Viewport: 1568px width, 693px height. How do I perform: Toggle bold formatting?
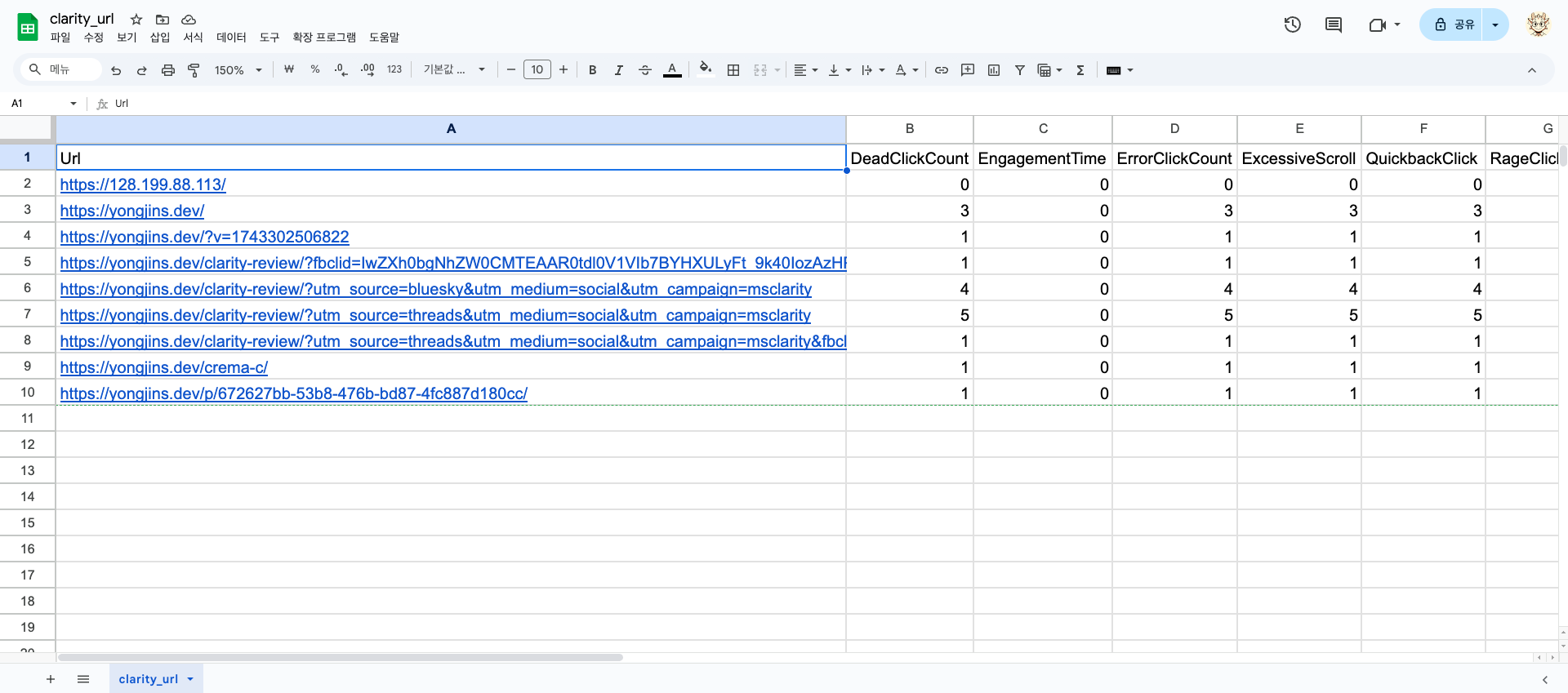pos(593,70)
